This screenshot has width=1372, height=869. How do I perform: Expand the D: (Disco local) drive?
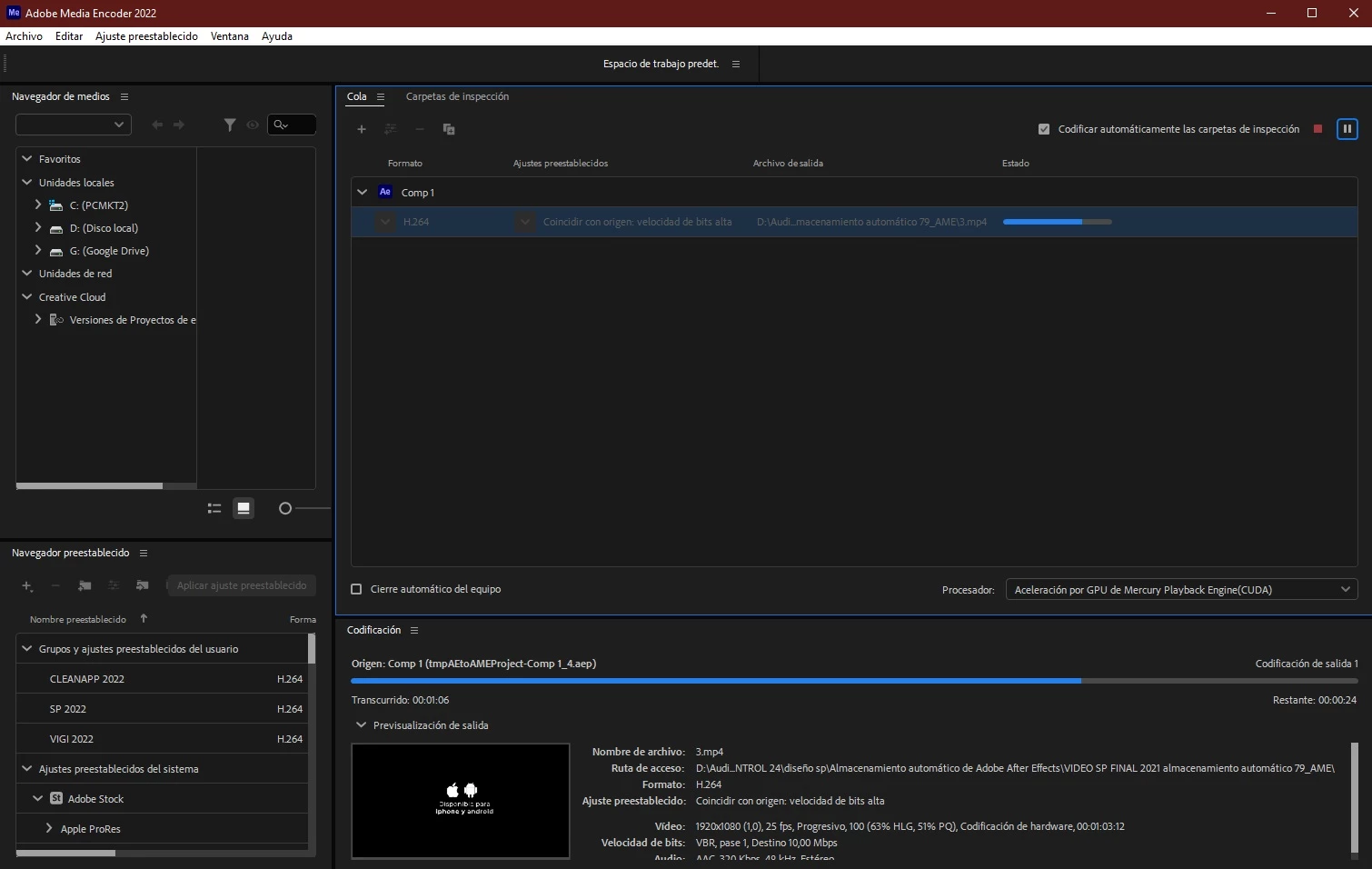[38, 227]
